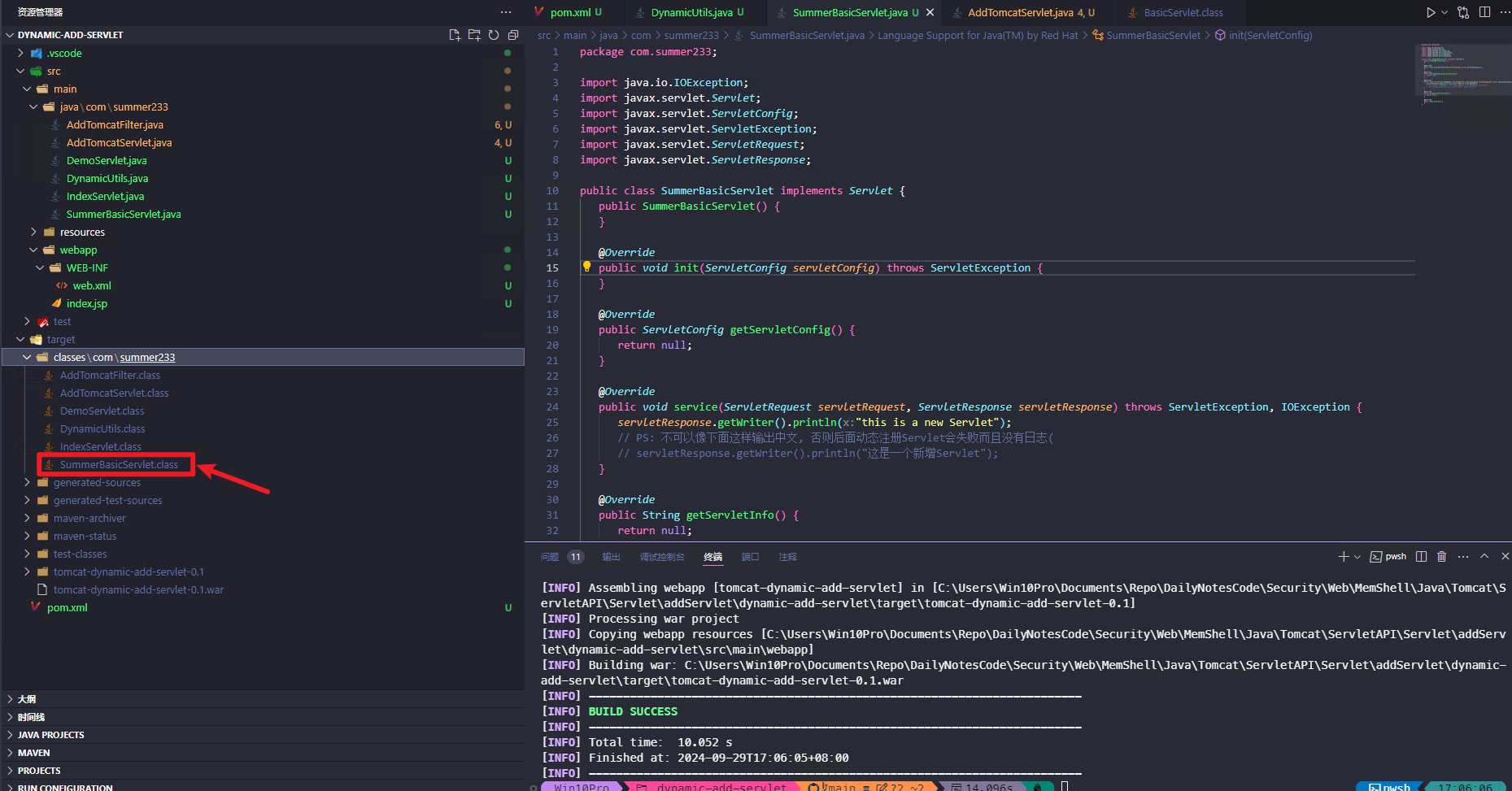1512x791 pixels.
Task: Click the New File icon in explorer header
Action: click(x=455, y=35)
